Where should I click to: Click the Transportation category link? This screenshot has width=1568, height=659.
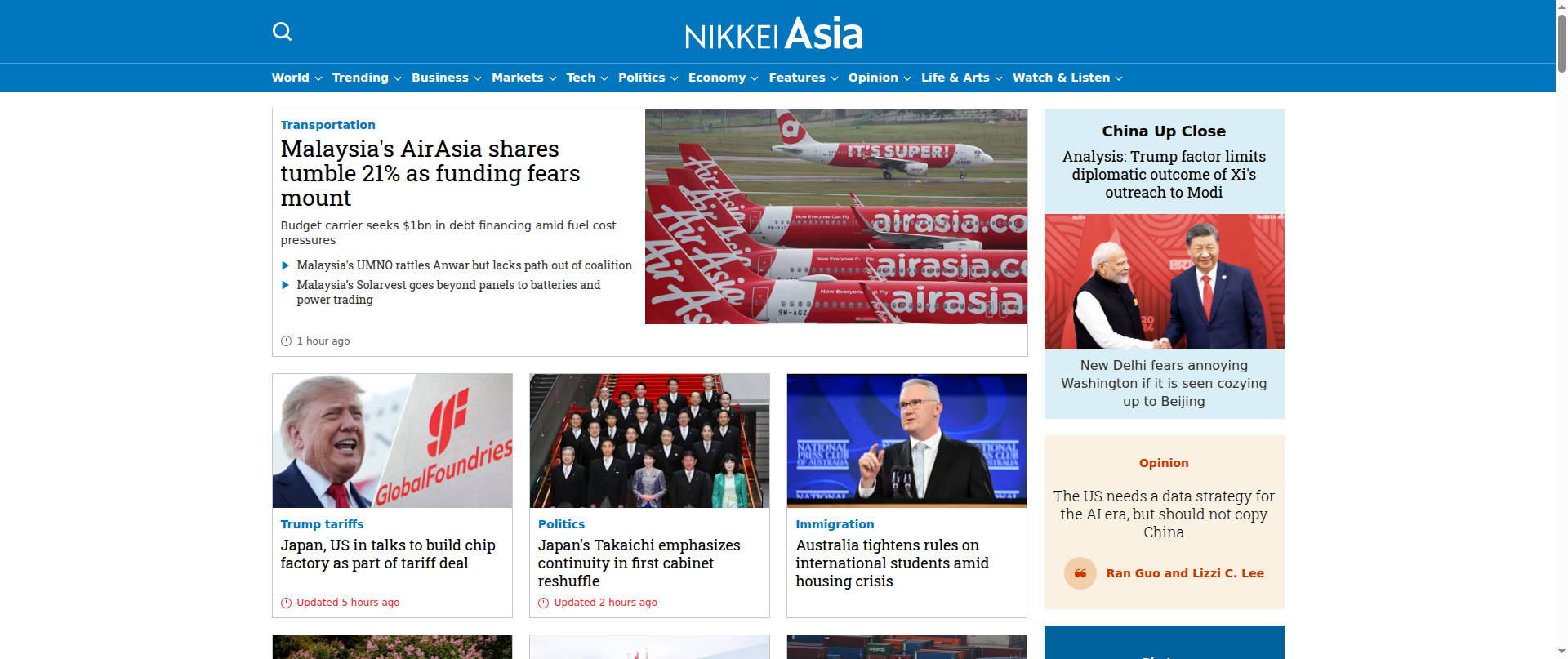point(327,125)
